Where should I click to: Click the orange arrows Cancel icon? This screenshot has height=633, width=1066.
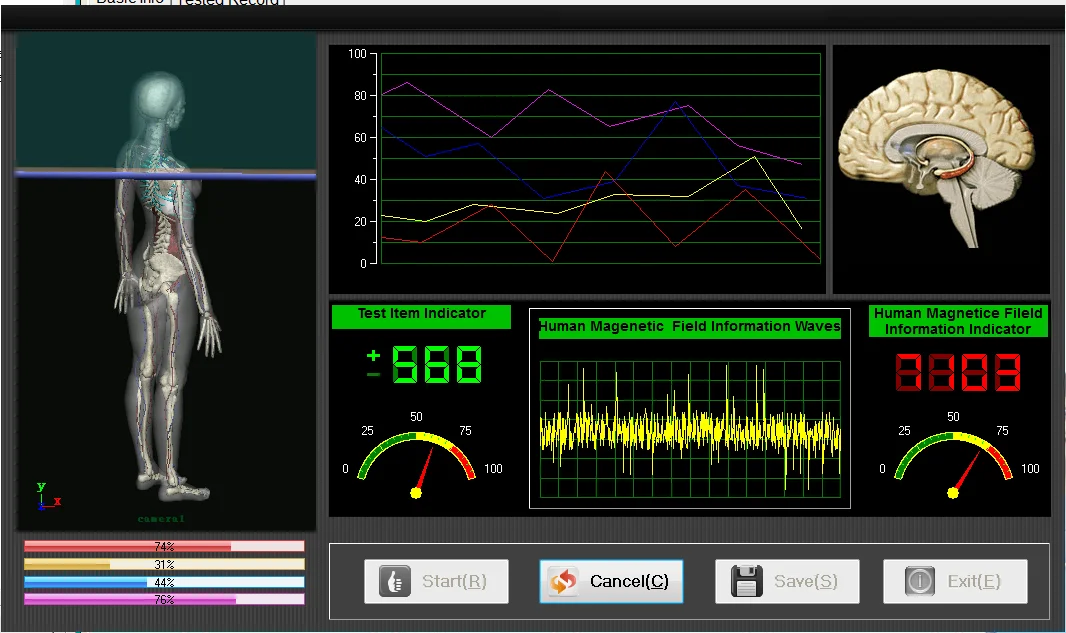point(563,582)
